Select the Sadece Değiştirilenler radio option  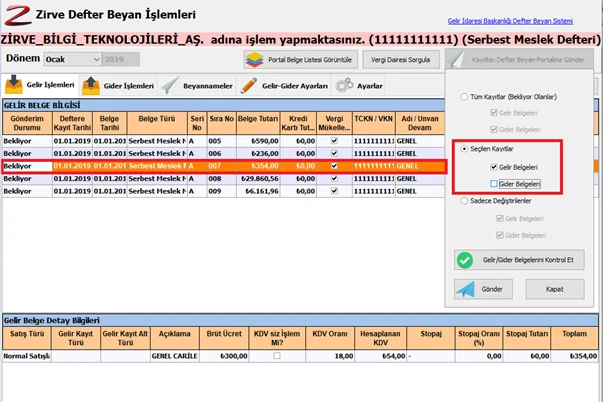click(464, 200)
